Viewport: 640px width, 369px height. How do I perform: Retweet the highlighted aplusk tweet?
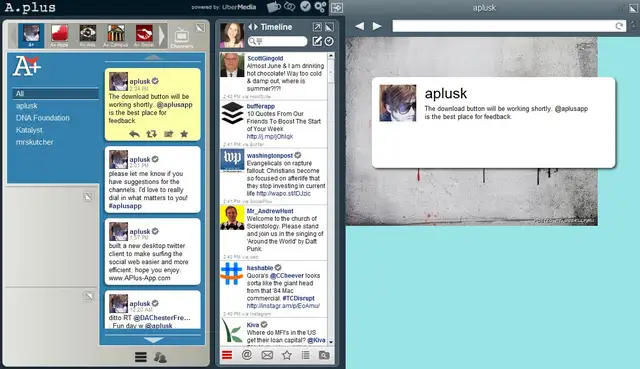[x=151, y=133]
